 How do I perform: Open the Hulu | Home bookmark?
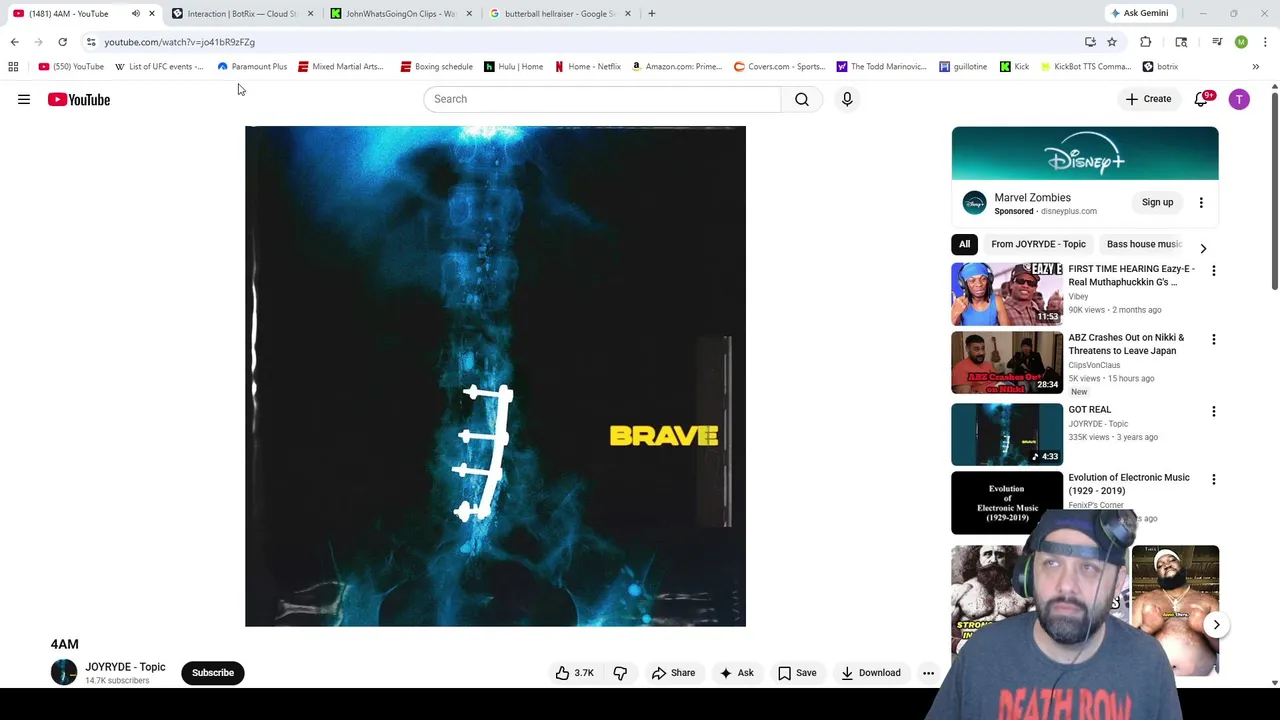tap(513, 67)
